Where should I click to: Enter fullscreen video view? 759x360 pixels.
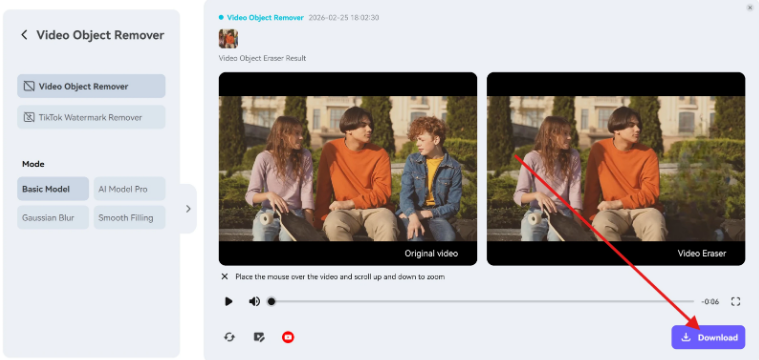pos(735,301)
